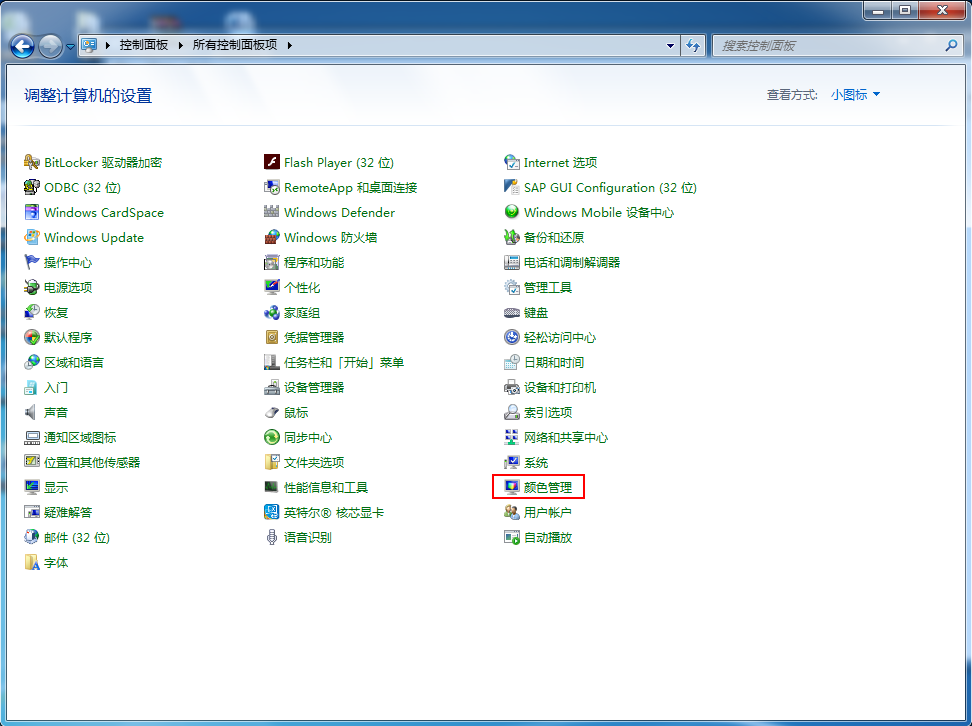
Task: Open the 凭据管理器 link
Action: point(314,338)
